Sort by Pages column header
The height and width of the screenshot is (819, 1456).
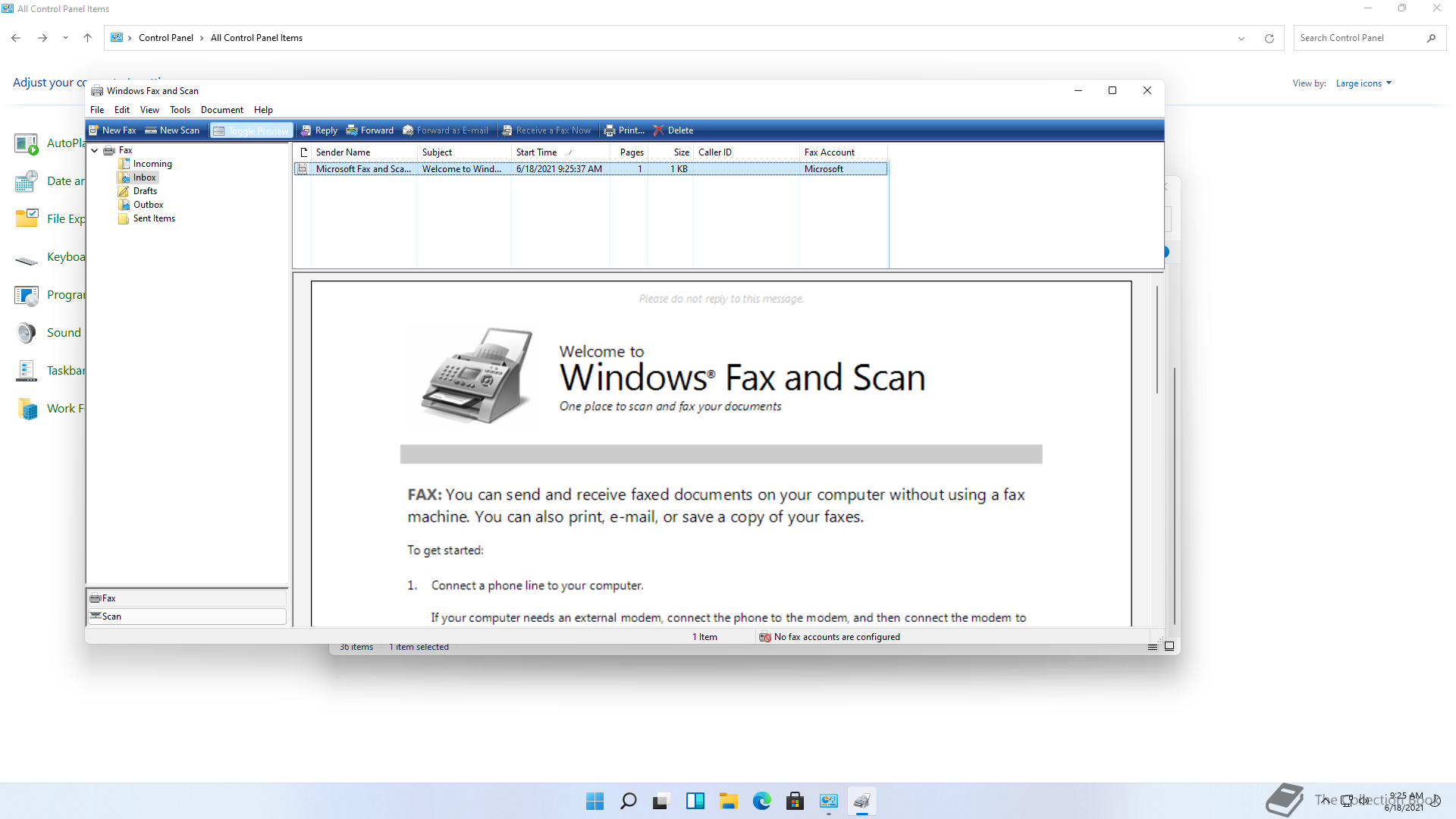point(629,152)
